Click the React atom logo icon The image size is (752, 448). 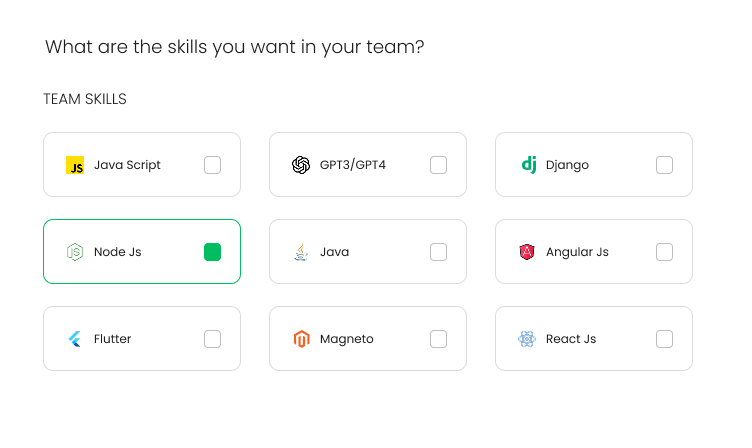pos(527,339)
